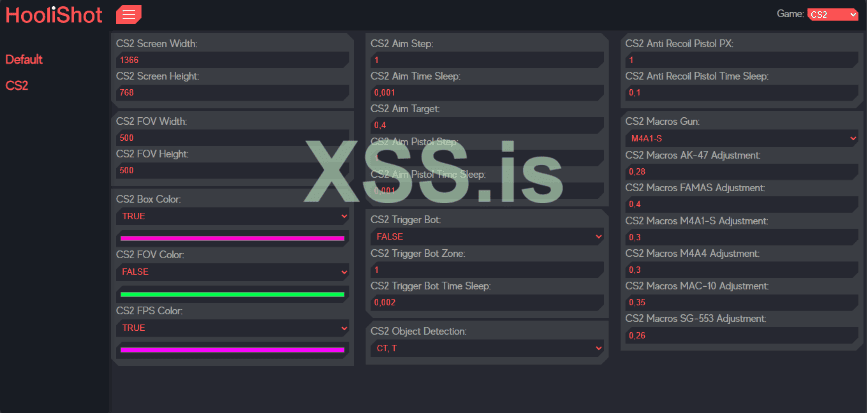Click the 'CS2 Screen Width:' label
The image size is (867, 413).
pos(156,44)
